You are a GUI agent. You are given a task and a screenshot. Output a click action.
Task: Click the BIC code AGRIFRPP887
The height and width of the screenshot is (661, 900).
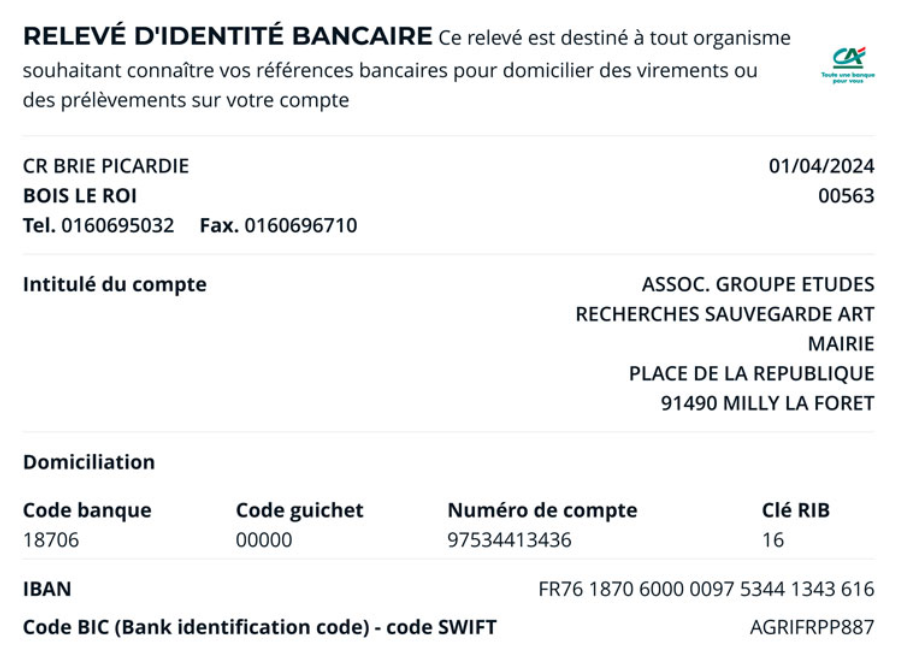point(812,627)
